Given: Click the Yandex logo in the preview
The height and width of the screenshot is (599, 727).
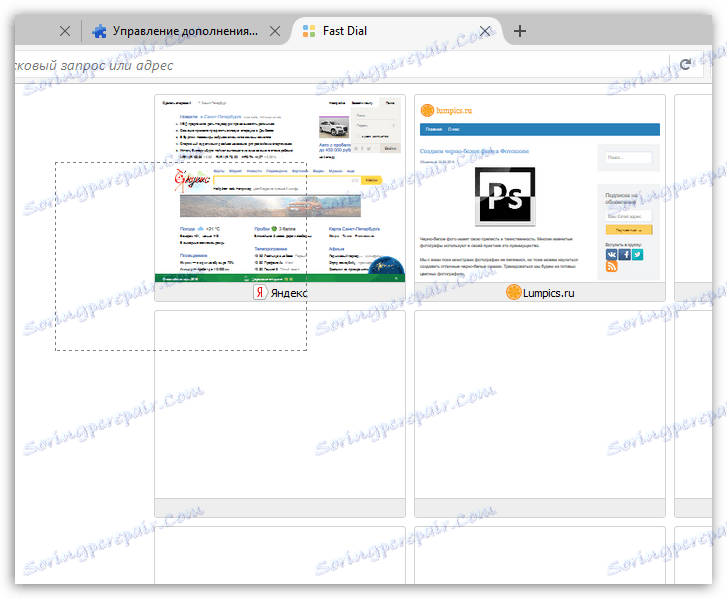Looking at the screenshot, I should click(x=191, y=180).
